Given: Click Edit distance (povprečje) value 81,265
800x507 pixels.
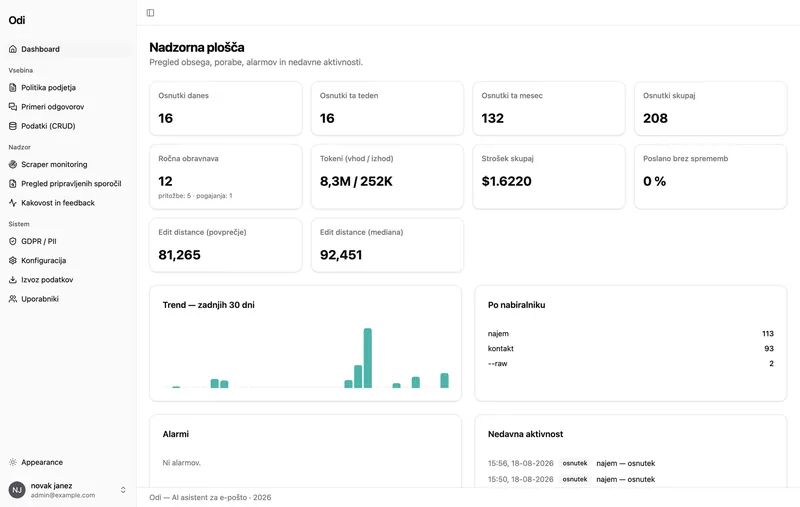Looking at the screenshot, I should click(x=179, y=255).
